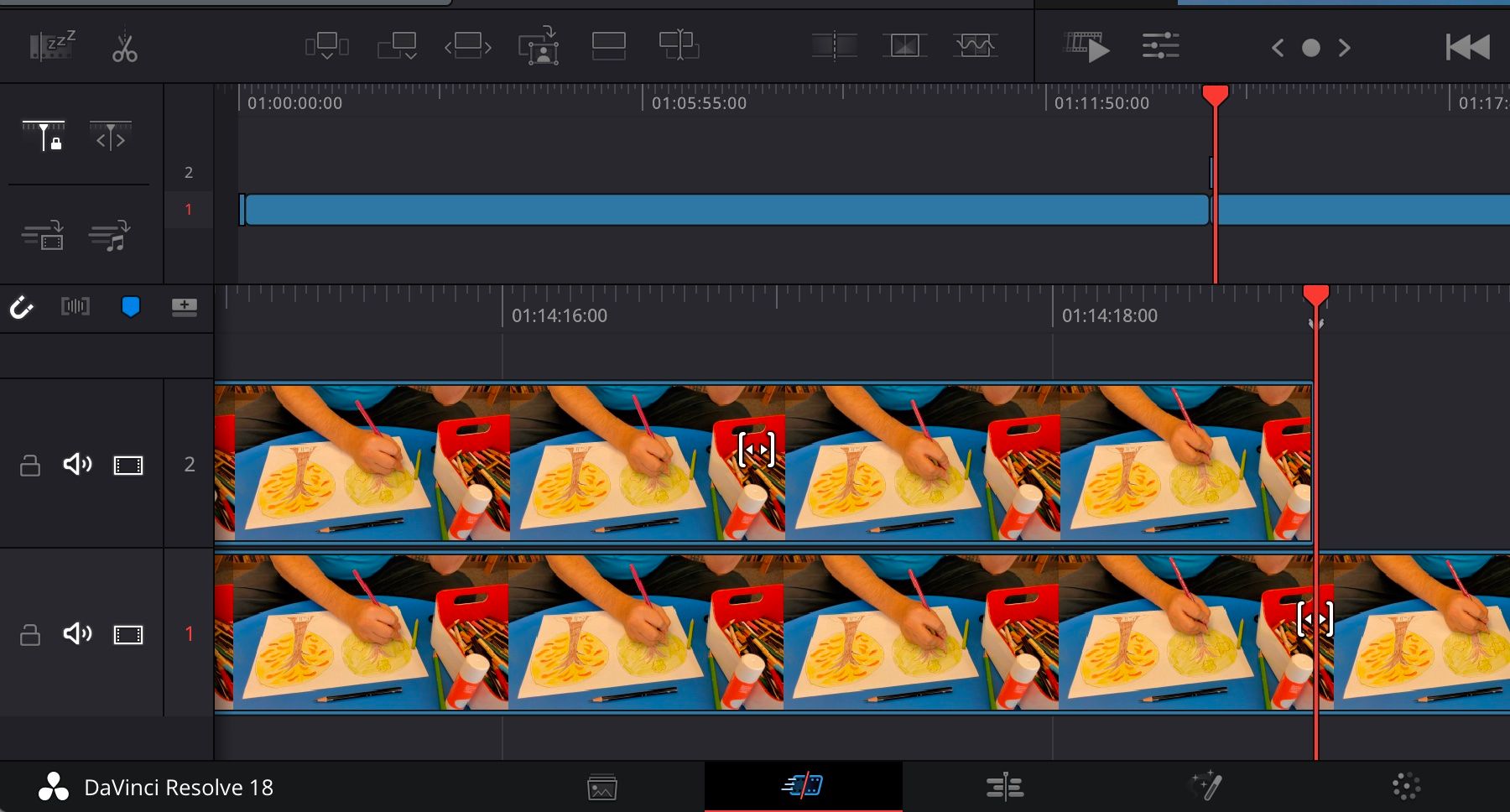Toggle timeline snapping magnet

(21, 308)
